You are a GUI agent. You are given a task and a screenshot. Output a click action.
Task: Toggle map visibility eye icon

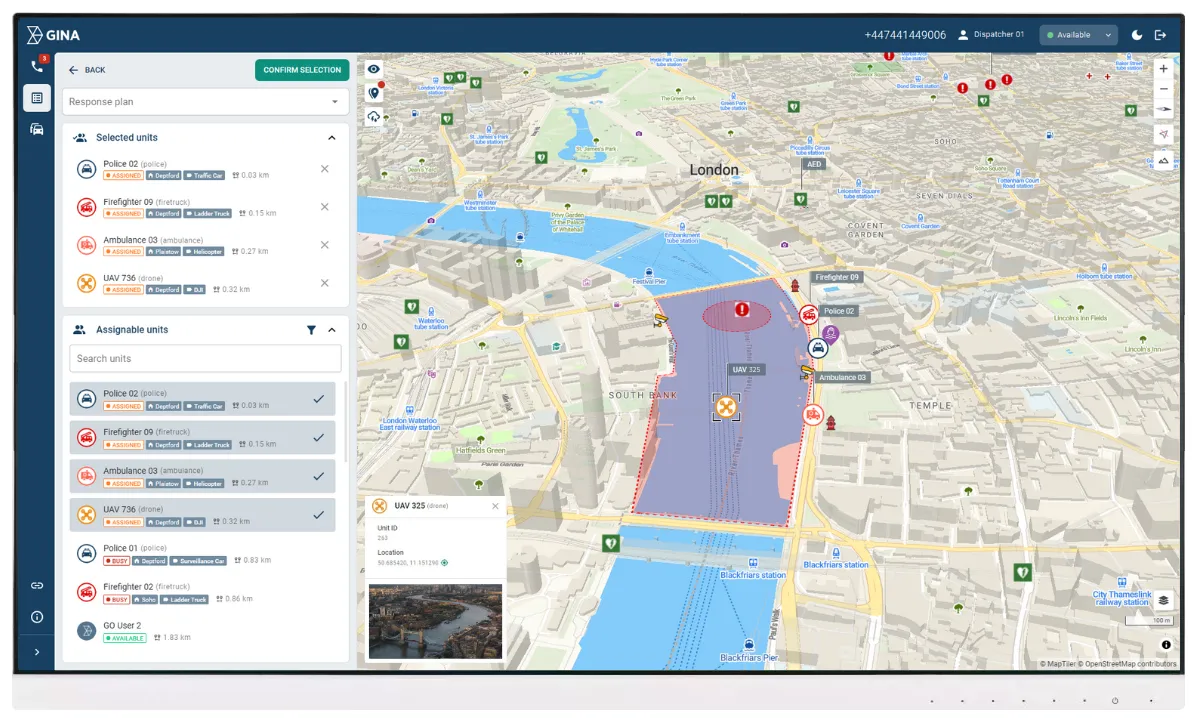[374, 69]
